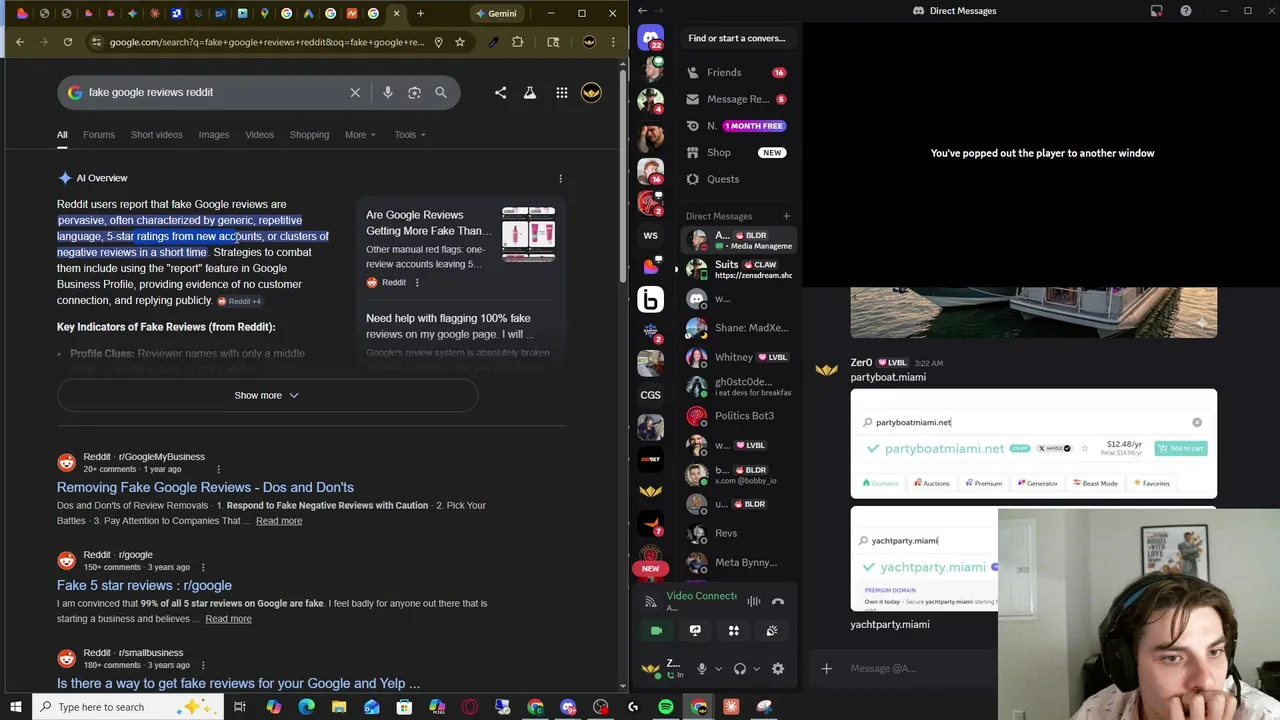
Task: Start a Google voice search
Action: 388,92
